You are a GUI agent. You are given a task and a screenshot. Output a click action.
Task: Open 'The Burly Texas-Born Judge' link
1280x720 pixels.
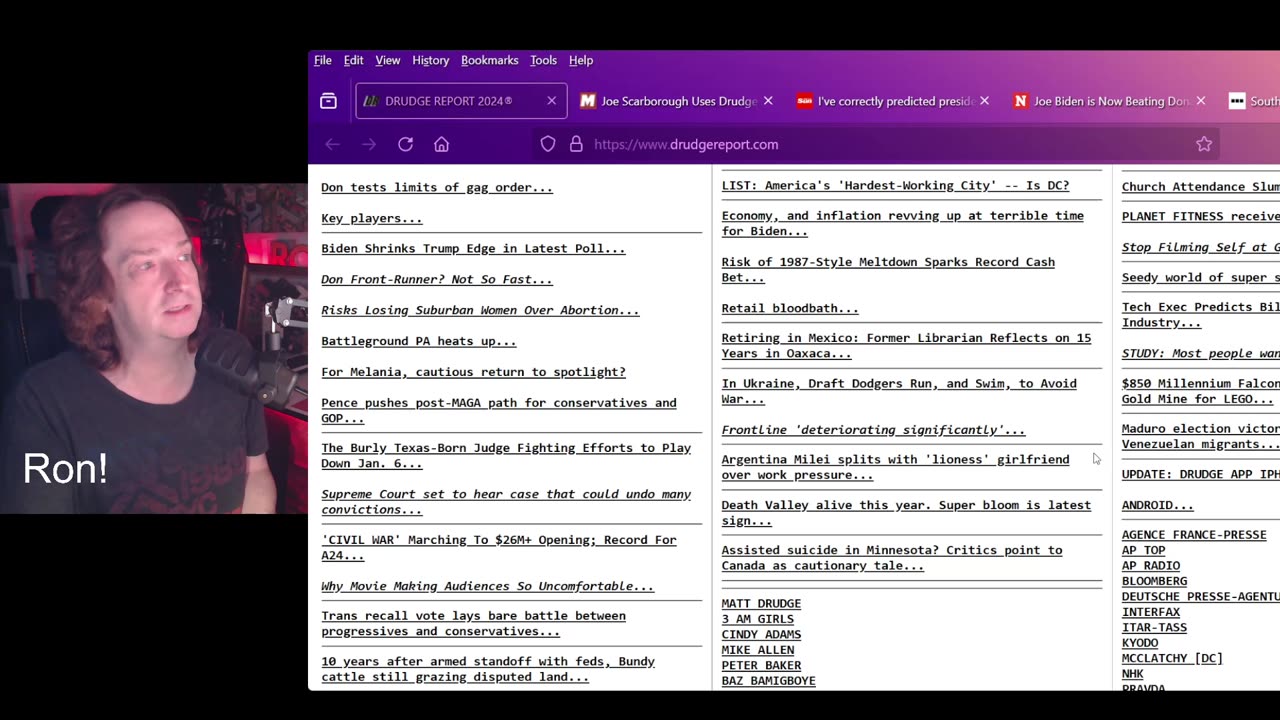[506, 455]
